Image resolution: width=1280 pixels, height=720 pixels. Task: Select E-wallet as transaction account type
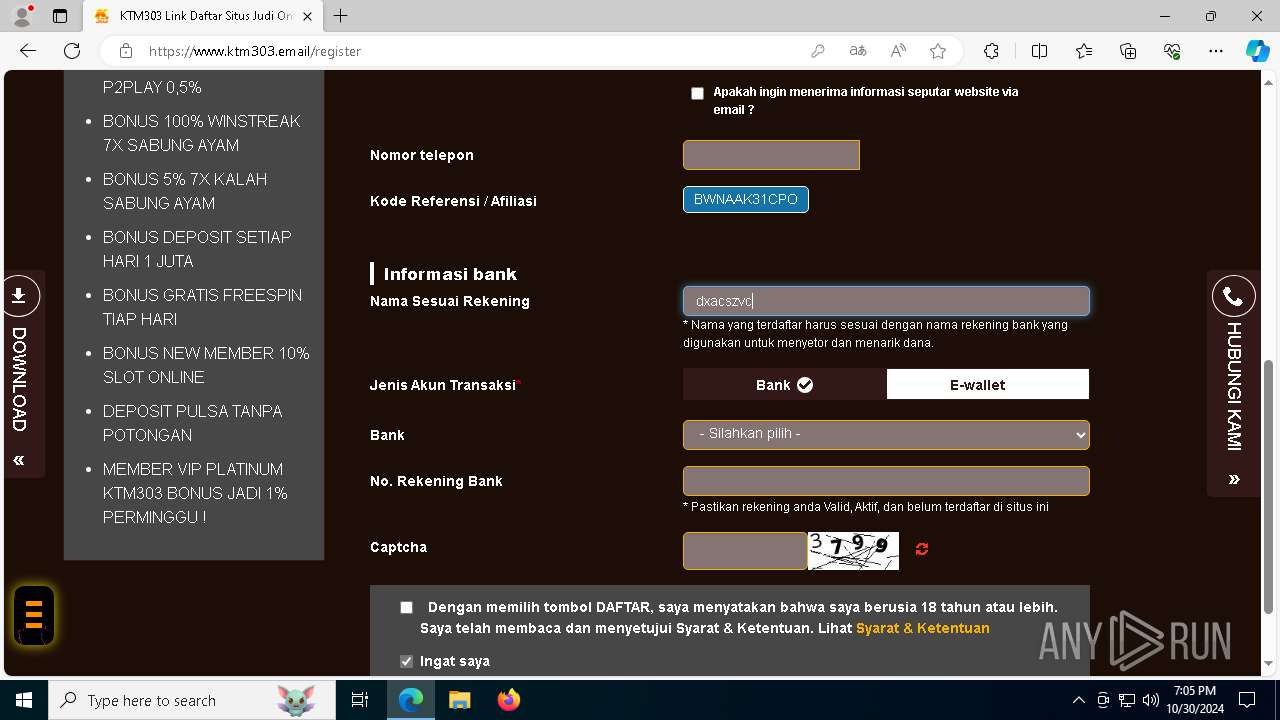coord(988,384)
